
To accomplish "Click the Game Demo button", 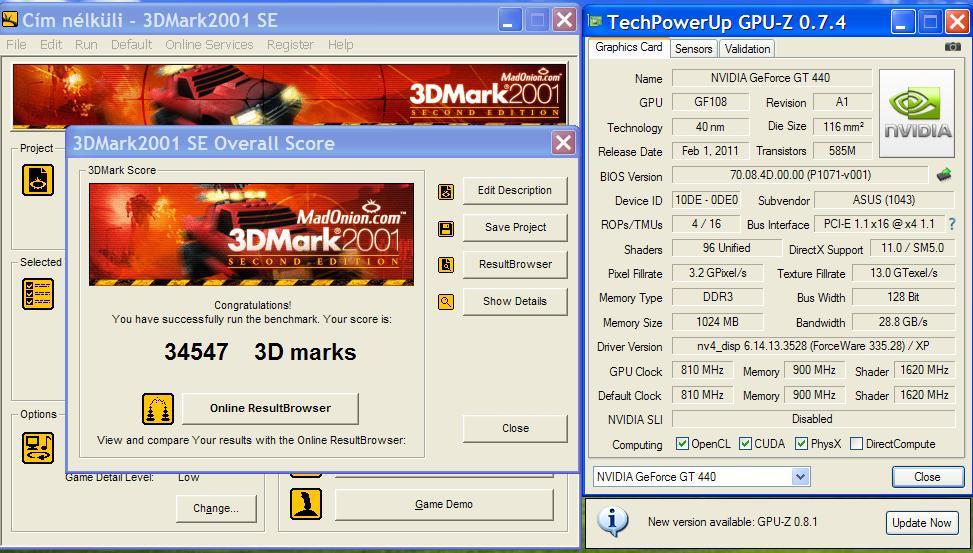I will (444, 504).
